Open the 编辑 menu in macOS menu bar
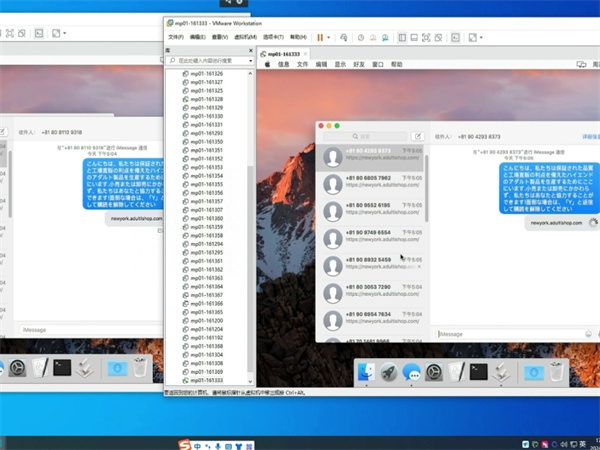This screenshot has height=450, width=600. (321, 63)
